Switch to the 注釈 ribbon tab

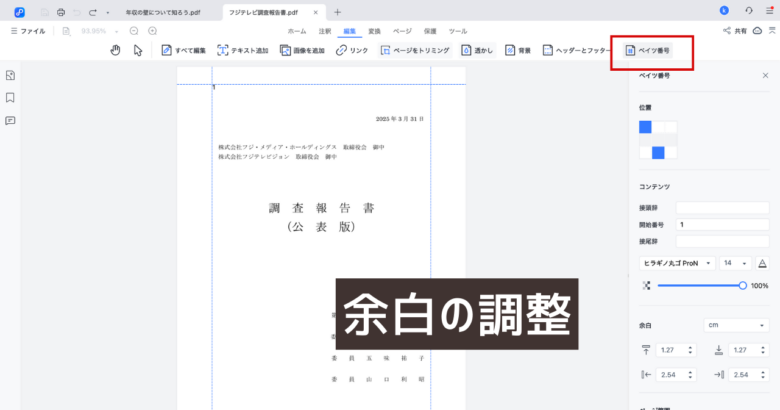click(x=323, y=31)
